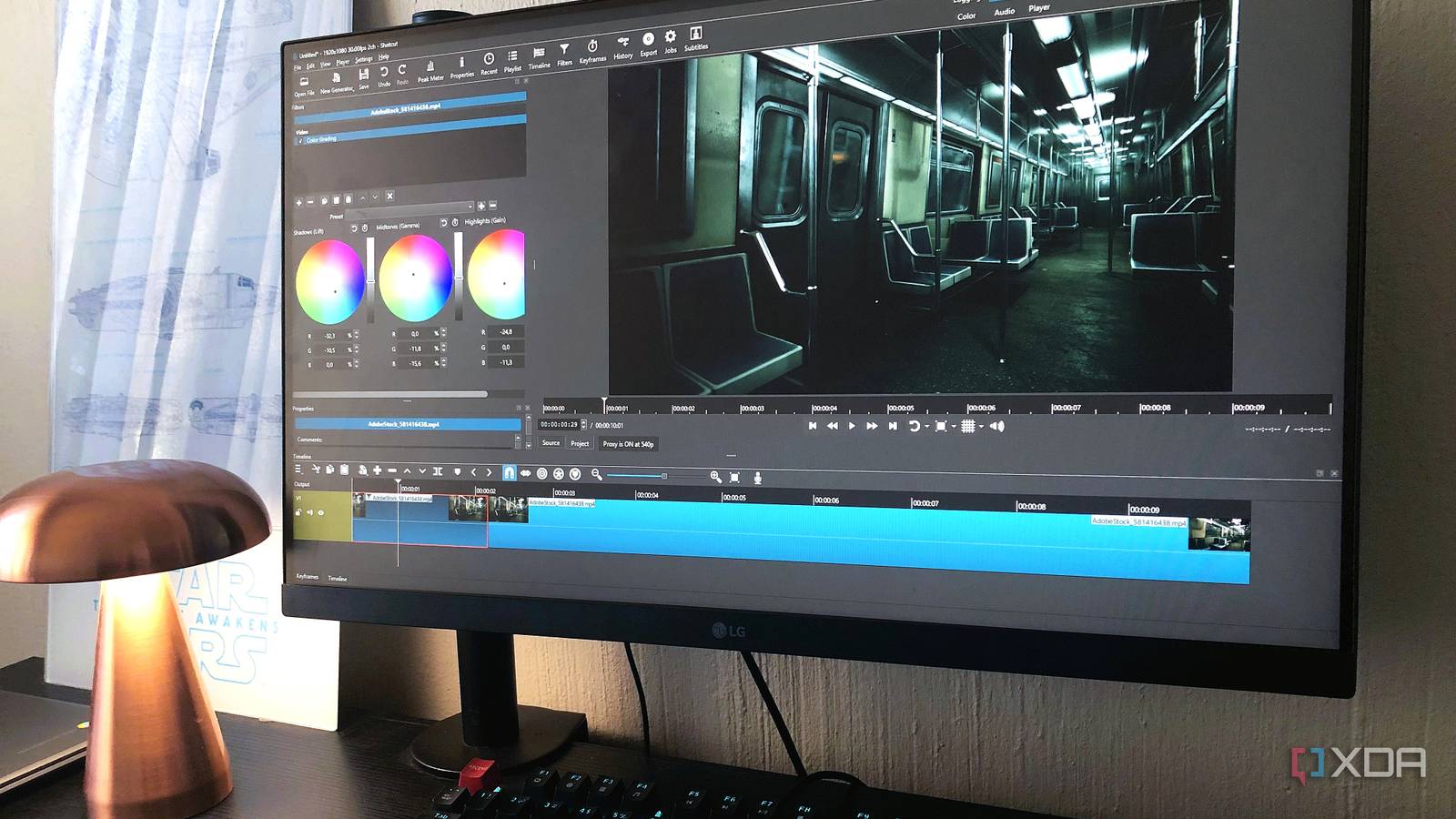This screenshot has width=1456, height=819.
Task: Click the Timeline toolbar icon
Action: pyautogui.click(x=539, y=55)
